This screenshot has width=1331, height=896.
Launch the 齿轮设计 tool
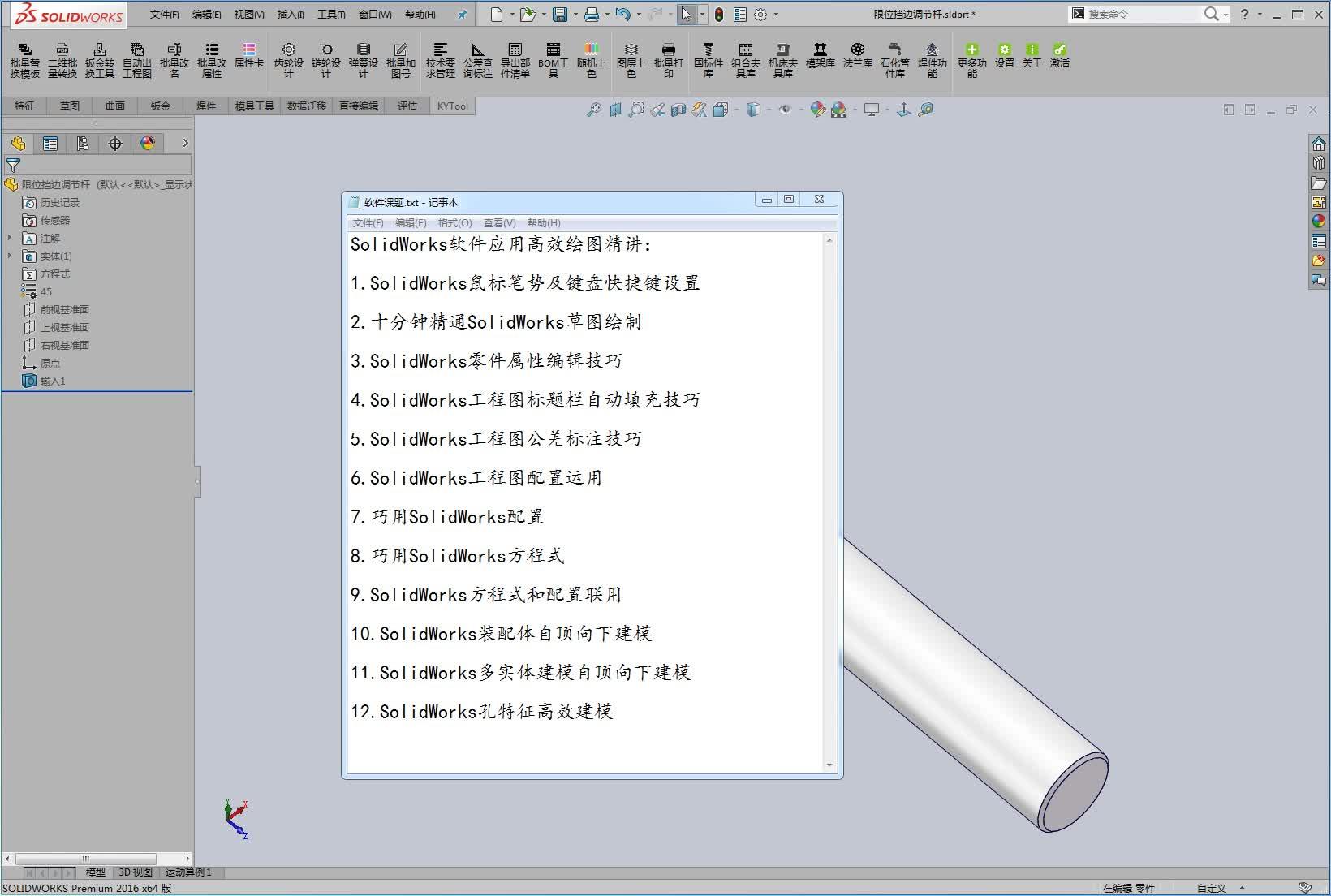coord(288,61)
